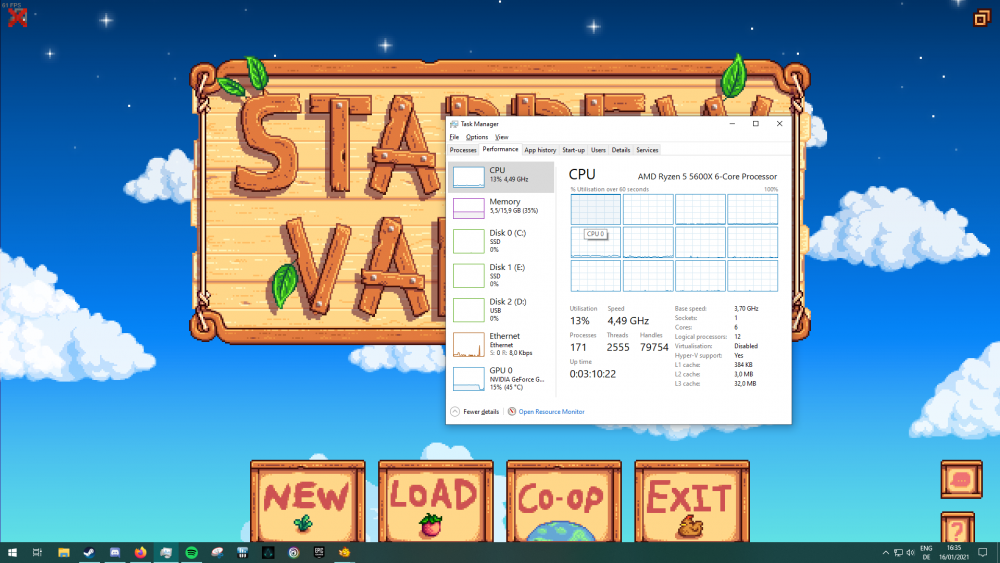Click the 79754 handles count

pos(654,347)
